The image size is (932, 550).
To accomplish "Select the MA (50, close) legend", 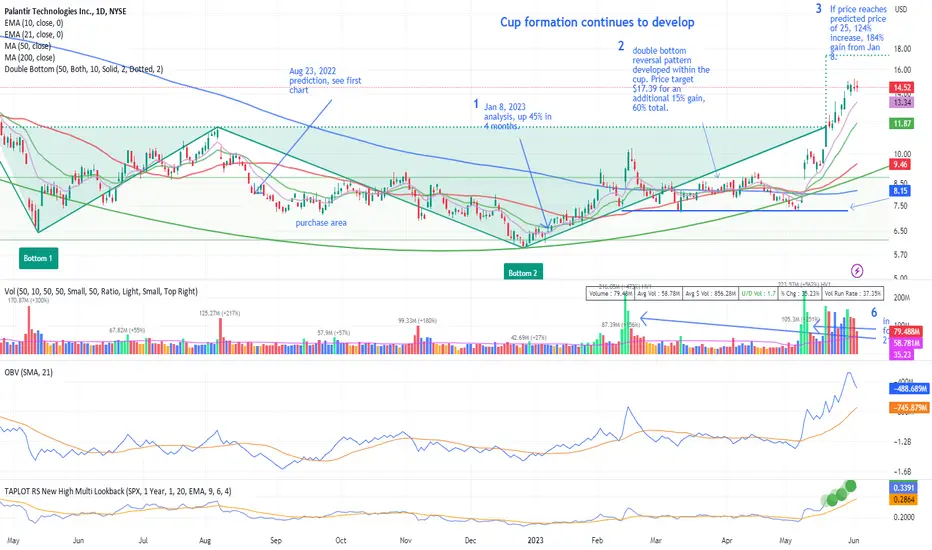I will coord(28,46).
